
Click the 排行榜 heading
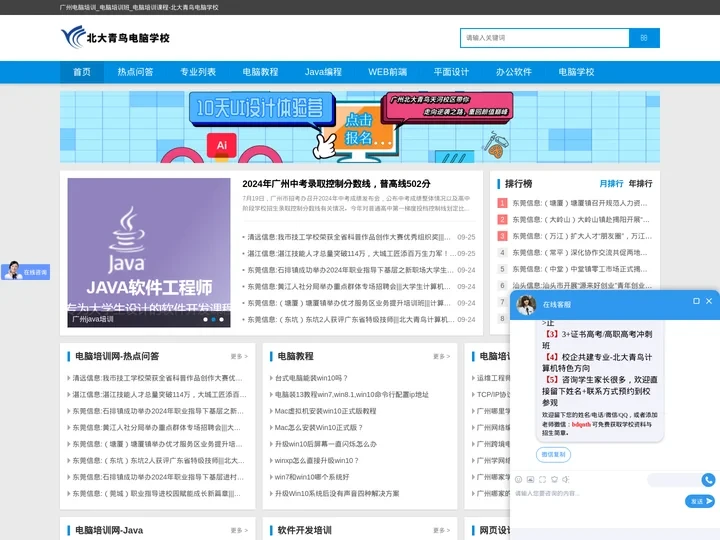(518, 184)
